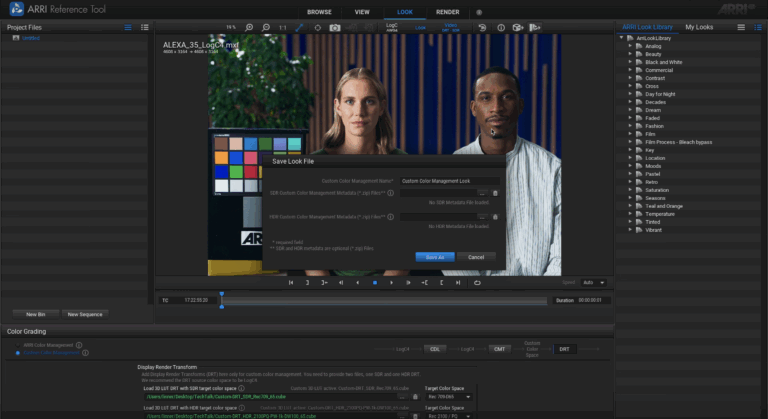
Task: Switch to the RENDER tab
Action: tap(447, 12)
